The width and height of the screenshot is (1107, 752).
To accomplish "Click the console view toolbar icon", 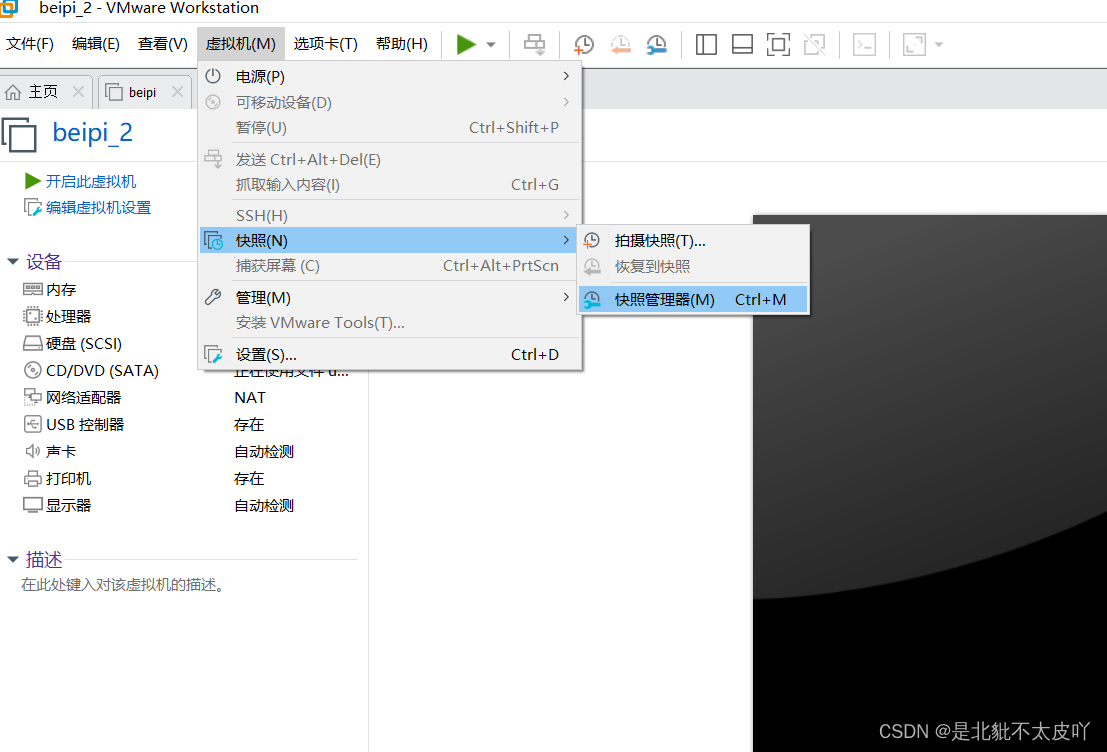I will [864, 44].
